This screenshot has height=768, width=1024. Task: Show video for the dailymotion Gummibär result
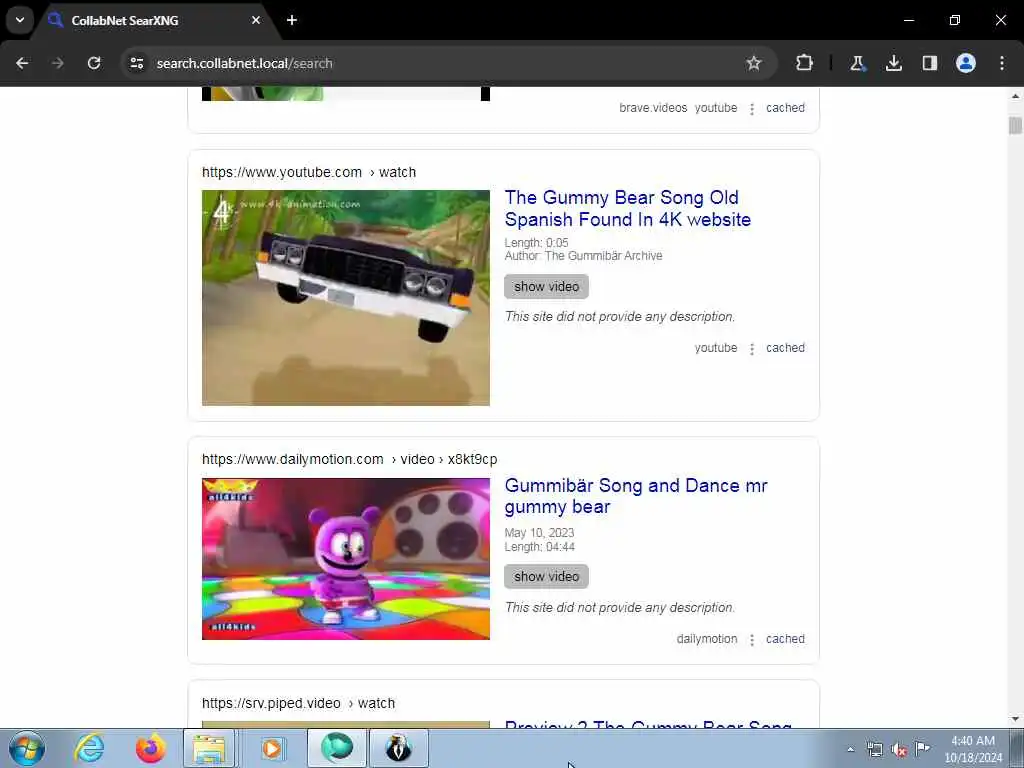547,577
